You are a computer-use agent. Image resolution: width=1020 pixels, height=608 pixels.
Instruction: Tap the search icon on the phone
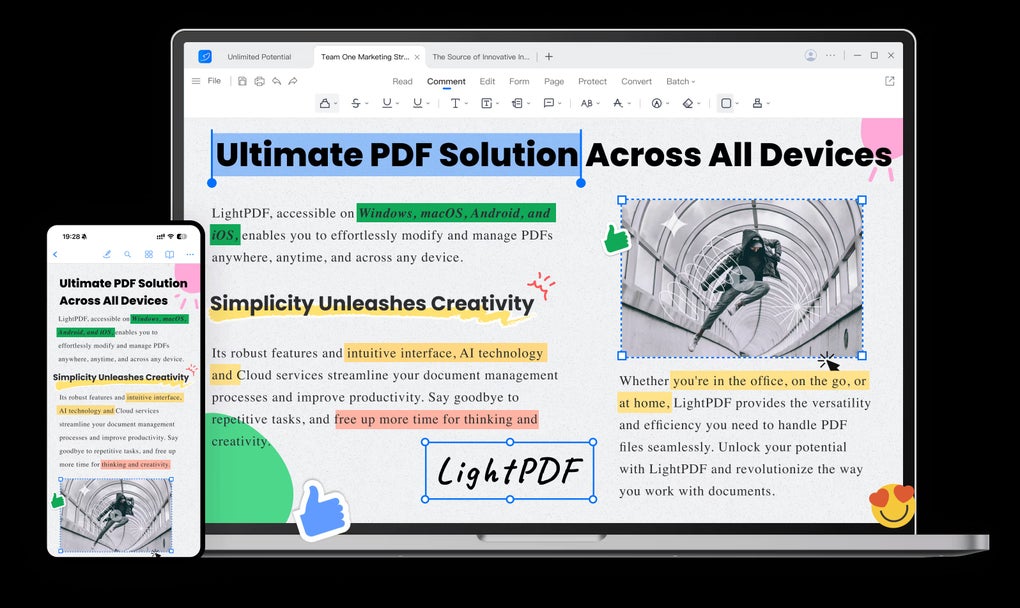point(128,254)
